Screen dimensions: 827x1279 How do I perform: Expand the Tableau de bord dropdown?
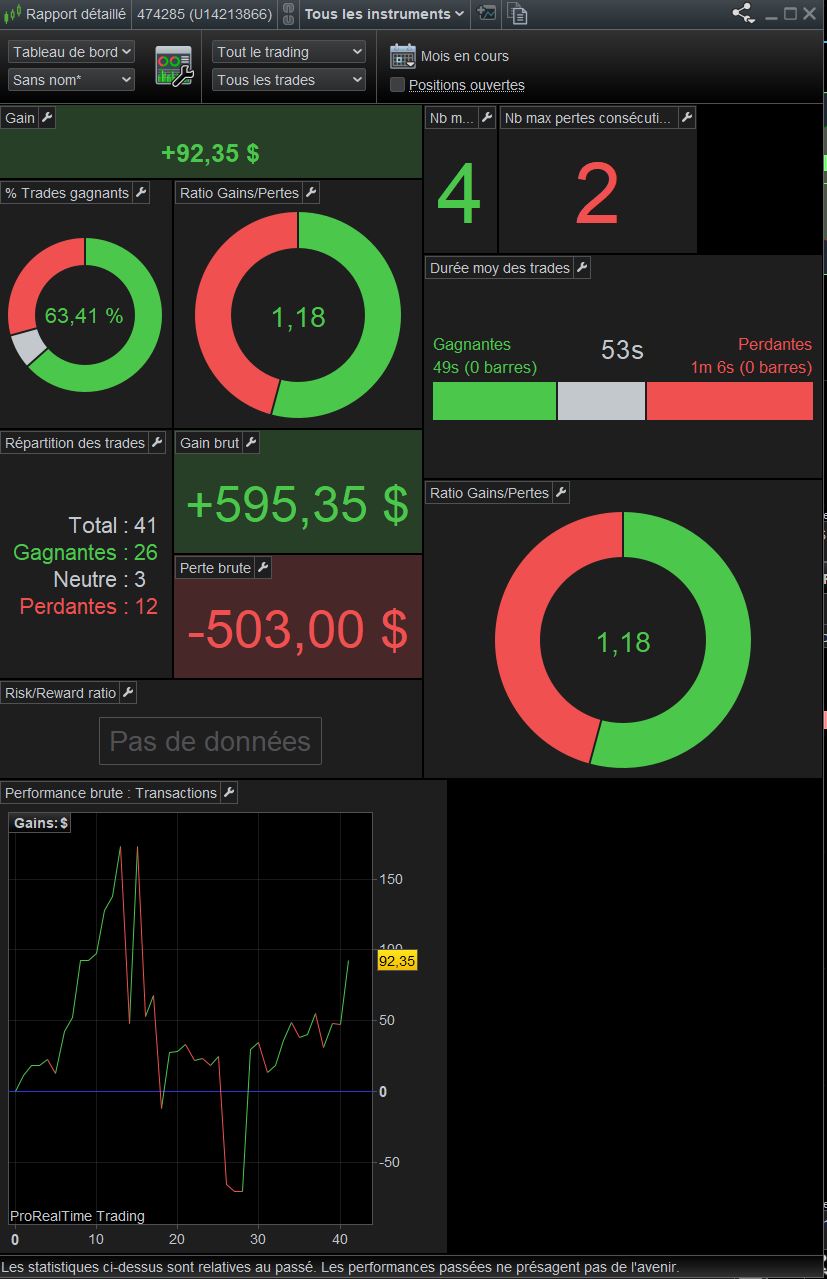click(71, 52)
